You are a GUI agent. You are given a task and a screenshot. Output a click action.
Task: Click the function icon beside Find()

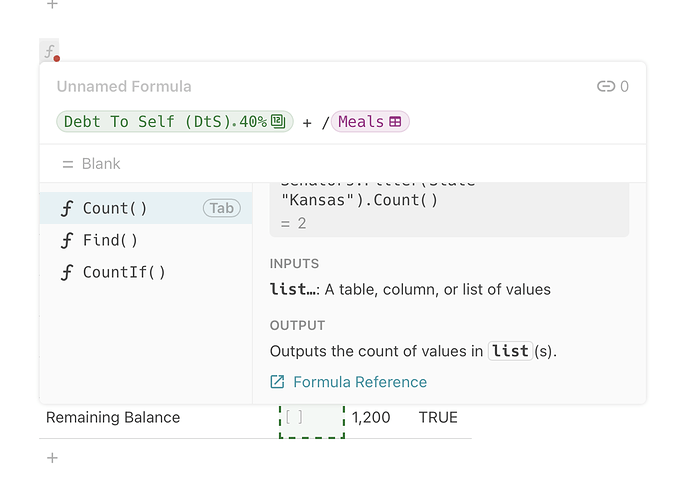click(x=67, y=240)
